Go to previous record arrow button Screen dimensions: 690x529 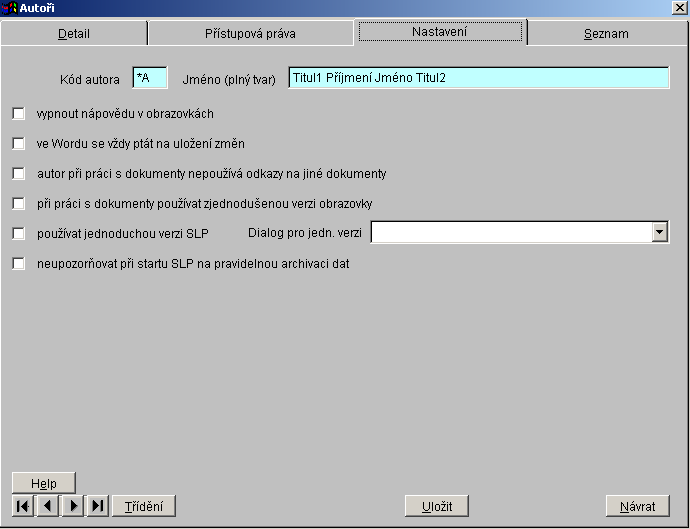(47, 506)
